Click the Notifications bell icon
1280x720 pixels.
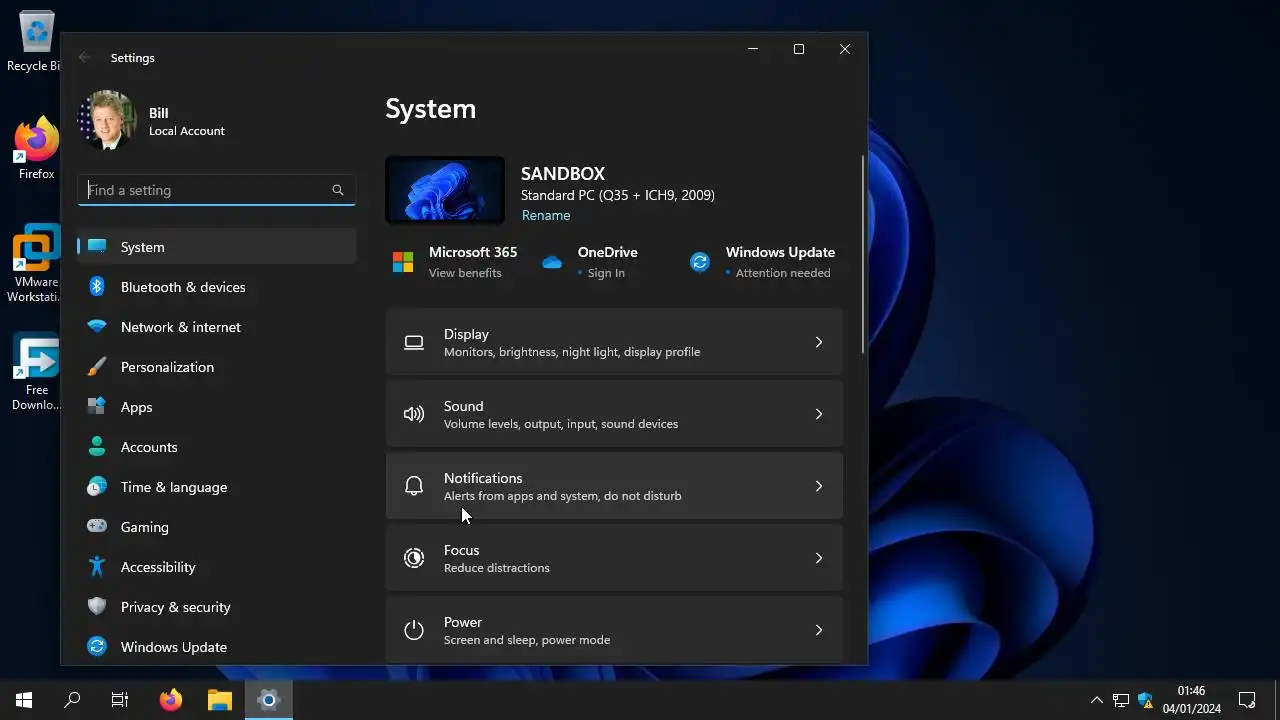coord(414,486)
